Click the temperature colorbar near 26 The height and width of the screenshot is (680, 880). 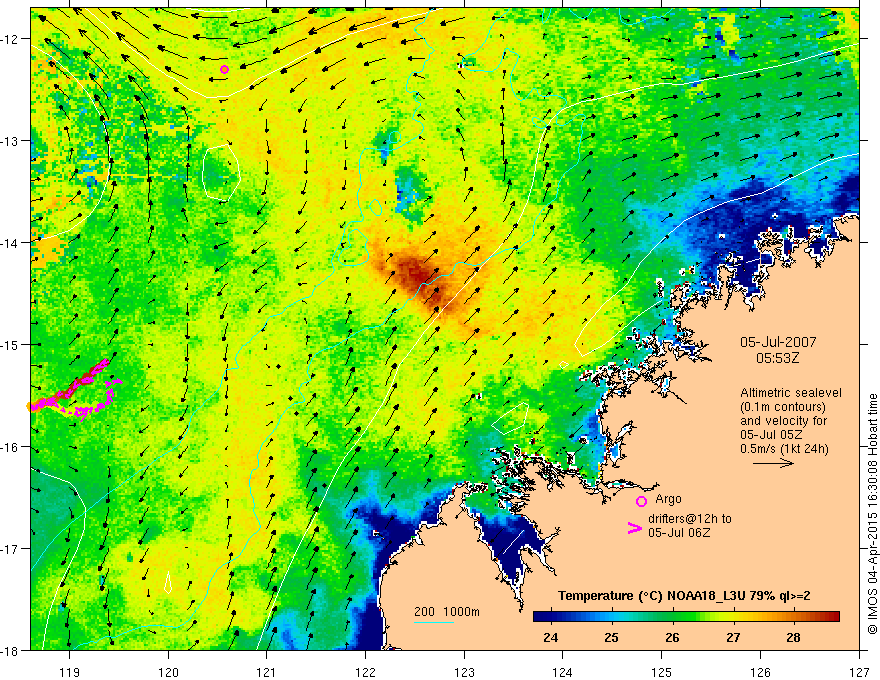672,616
